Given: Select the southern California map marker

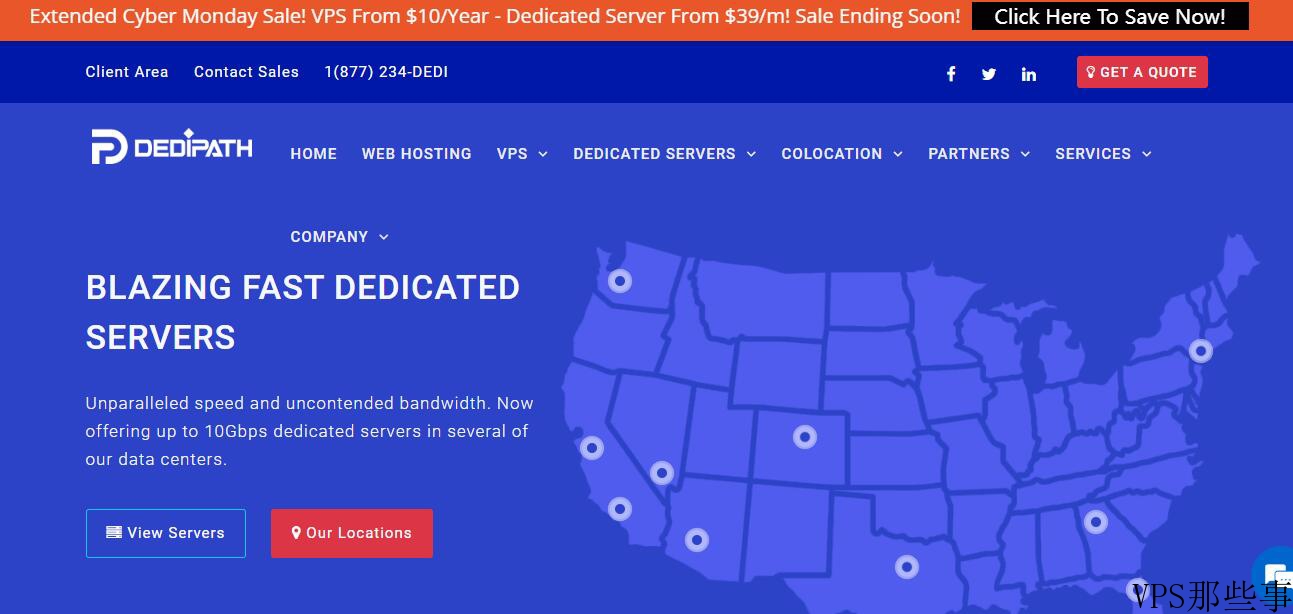Looking at the screenshot, I should point(620,509).
